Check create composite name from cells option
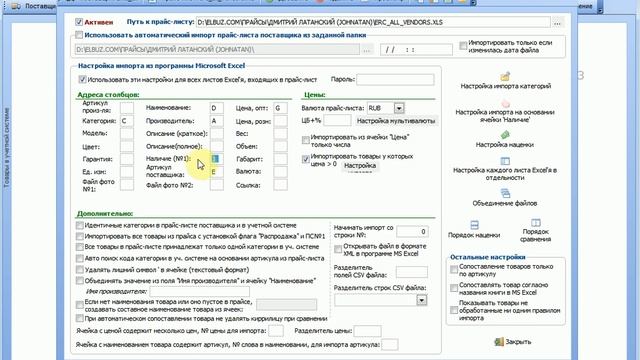640x360 pixels. 80,305
